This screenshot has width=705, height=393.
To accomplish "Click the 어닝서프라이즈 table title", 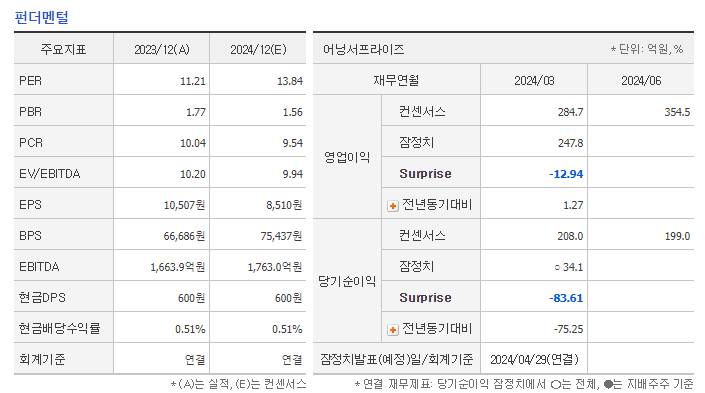I will [363, 49].
